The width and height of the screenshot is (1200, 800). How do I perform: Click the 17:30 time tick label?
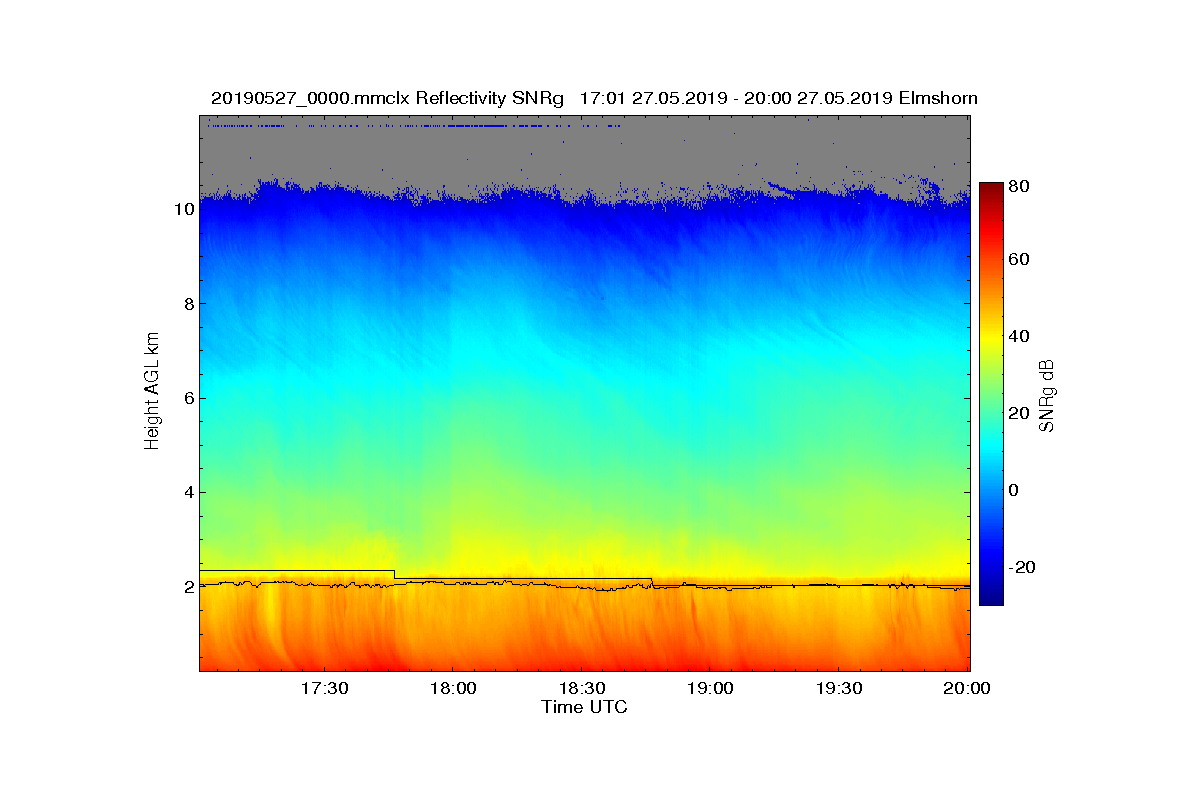[324, 688]
